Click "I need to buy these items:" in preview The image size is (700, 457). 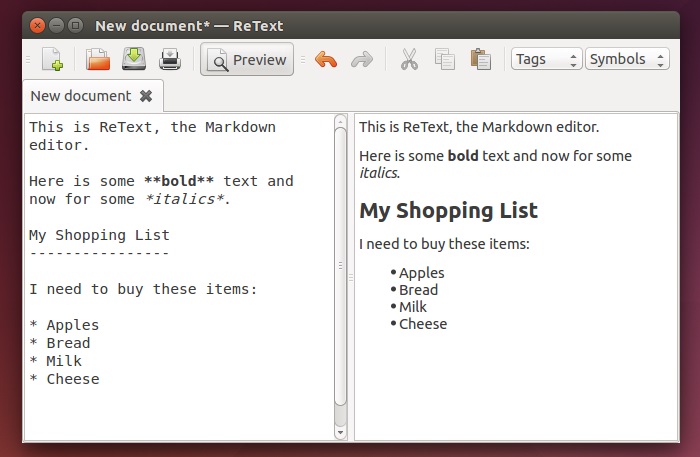[444, 244]
